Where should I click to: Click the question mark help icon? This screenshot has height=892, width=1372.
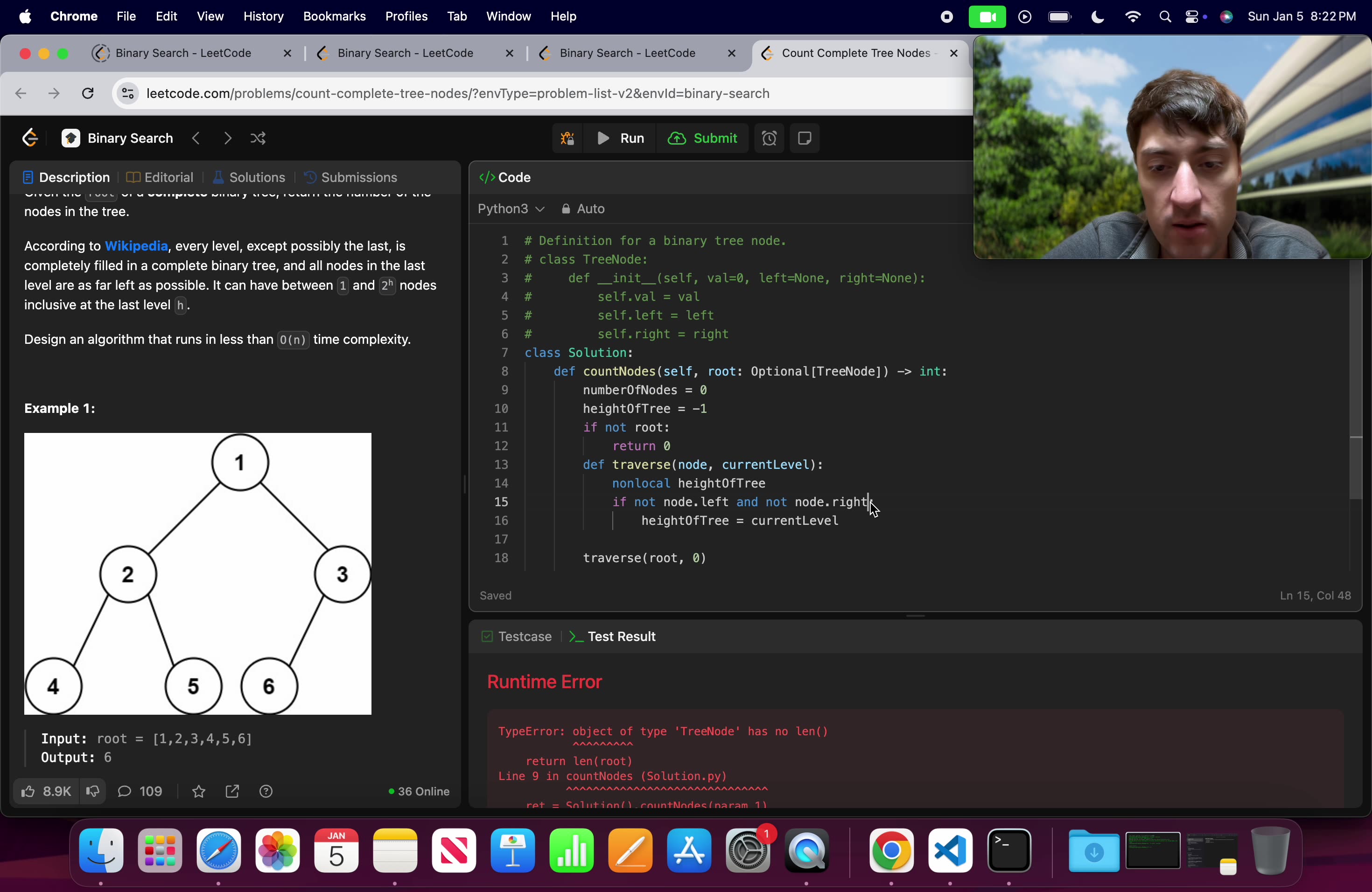[x=266, y=791]
